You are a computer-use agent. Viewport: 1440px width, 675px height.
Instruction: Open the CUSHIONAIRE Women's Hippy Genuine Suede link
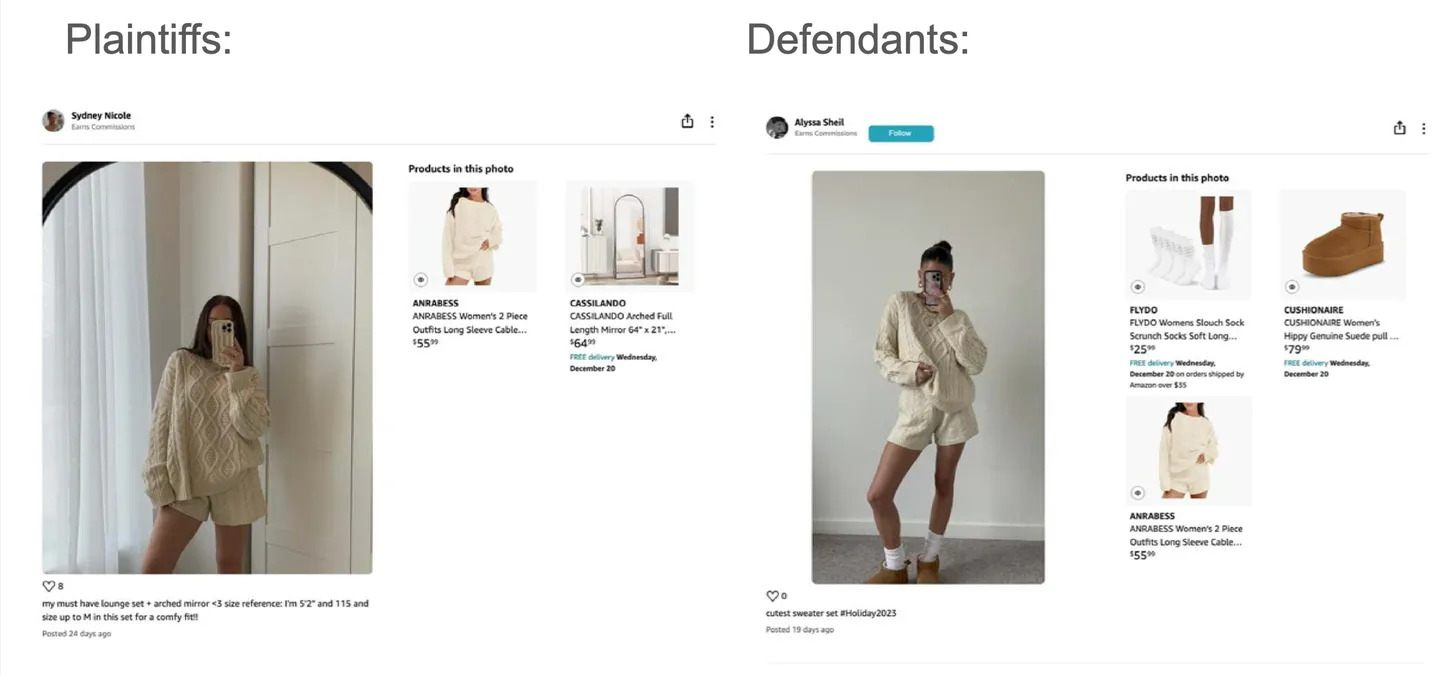click(1341, 329)
